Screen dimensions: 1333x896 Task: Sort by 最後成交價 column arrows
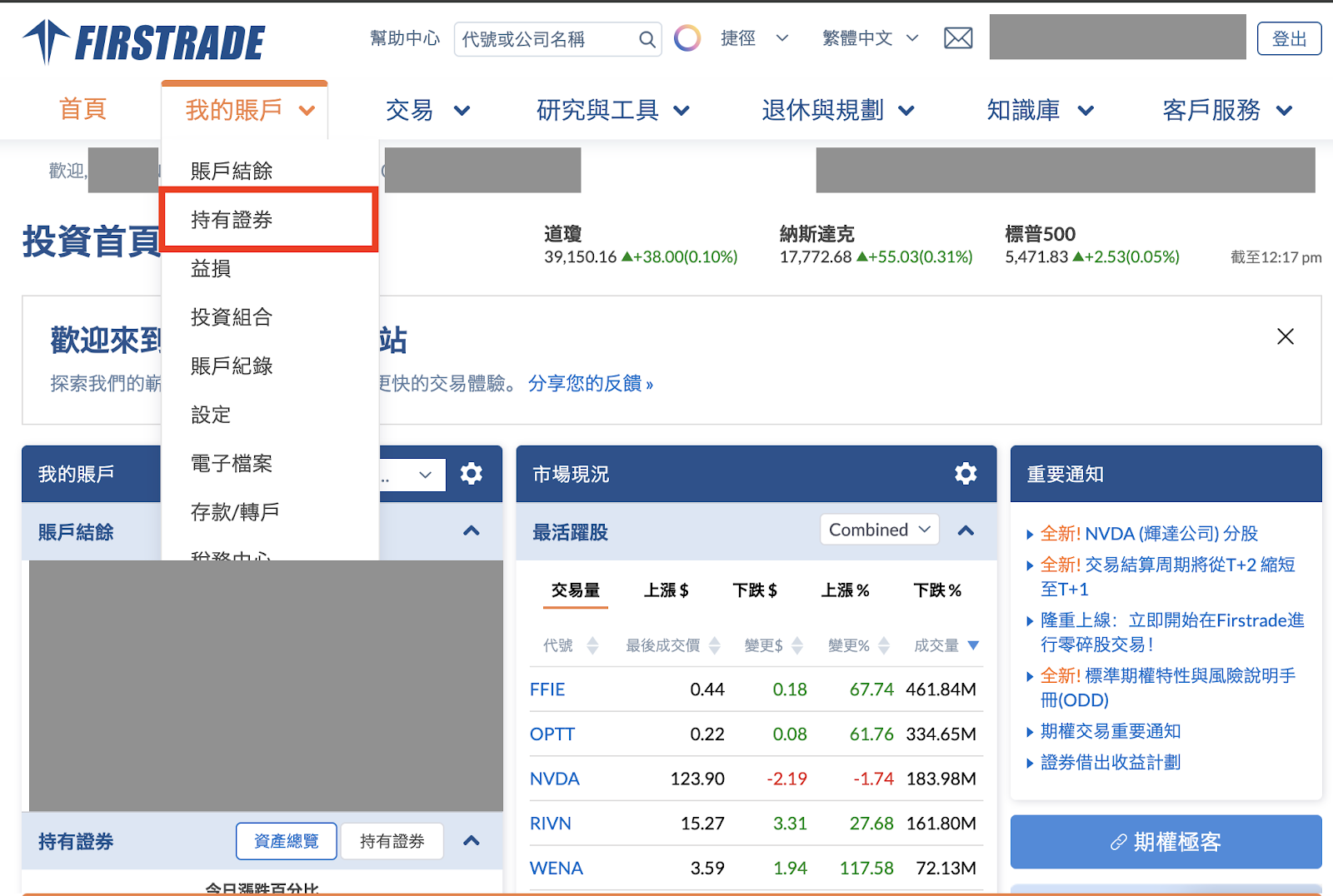click(x=715, y=645)
